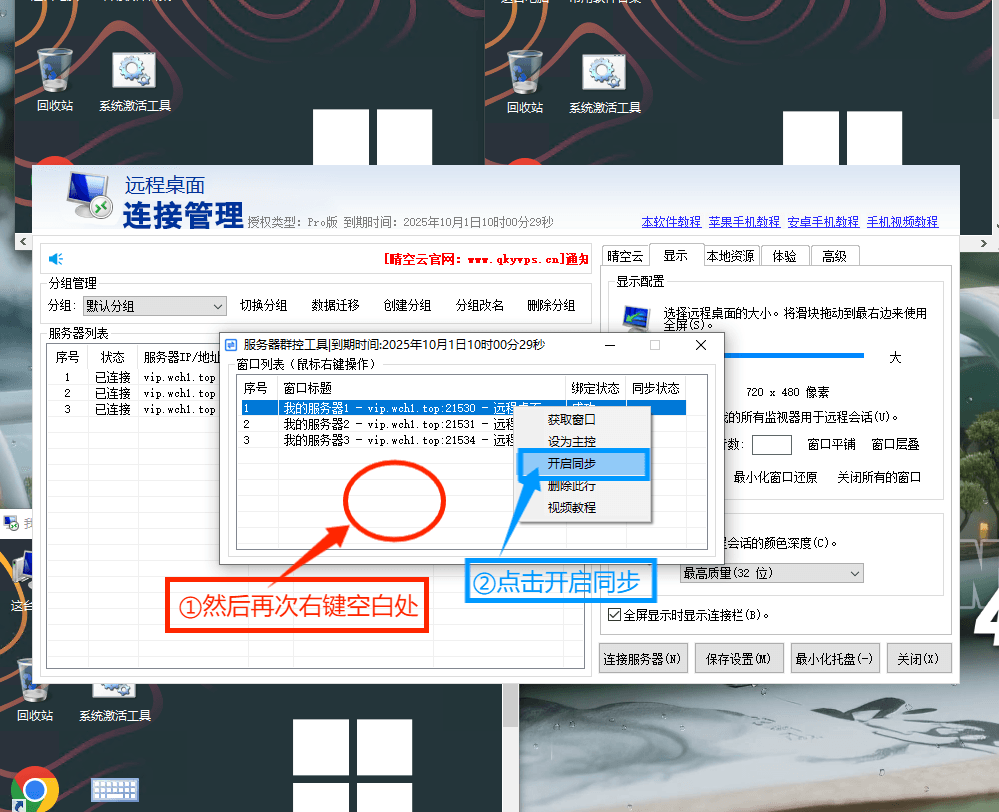Open Google Chrome from the taskbar
Screen dimensions: 999x812
[34, 790]
